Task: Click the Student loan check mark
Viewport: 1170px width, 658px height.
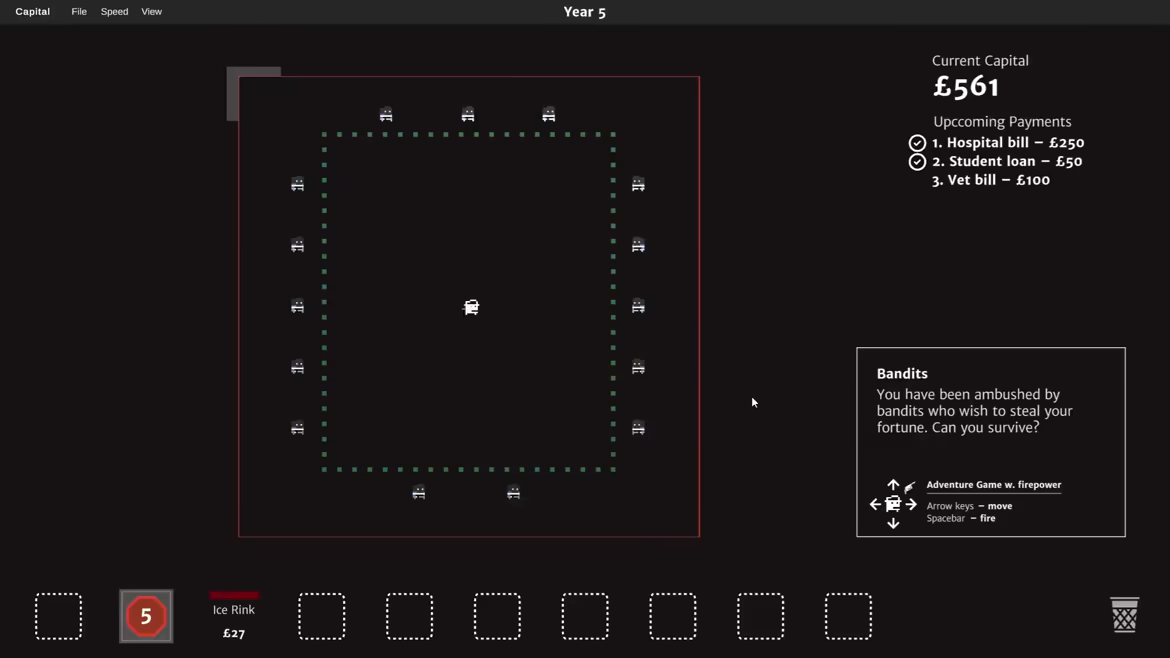Action: point(917,161)
